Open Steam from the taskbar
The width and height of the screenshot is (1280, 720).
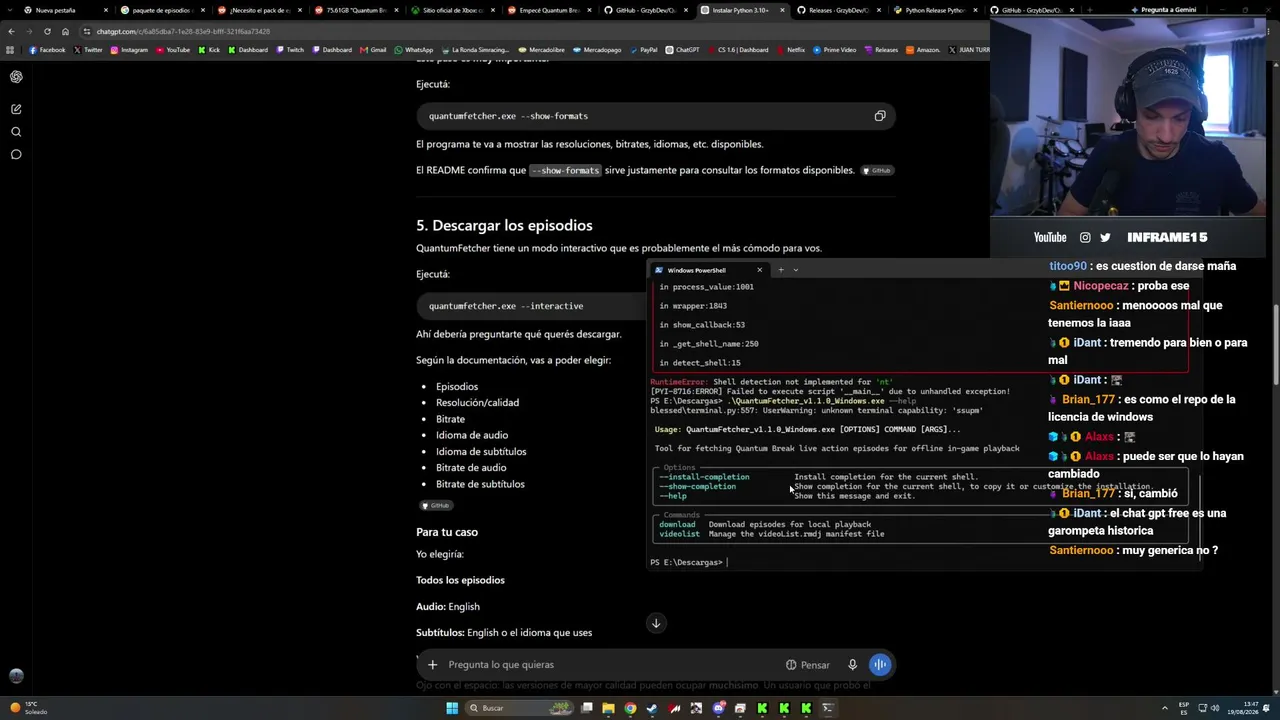(652, 708)
